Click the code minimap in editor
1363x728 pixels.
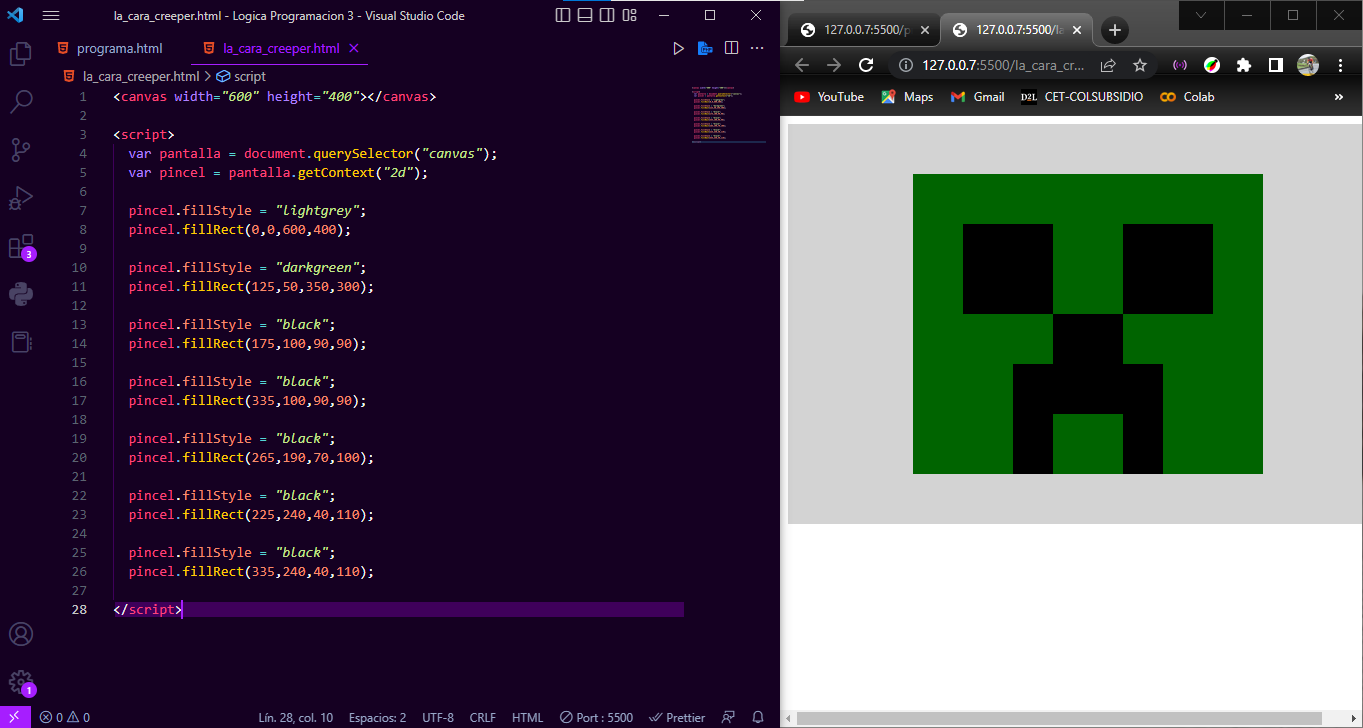pyautogui.click(x=728, y=116)
